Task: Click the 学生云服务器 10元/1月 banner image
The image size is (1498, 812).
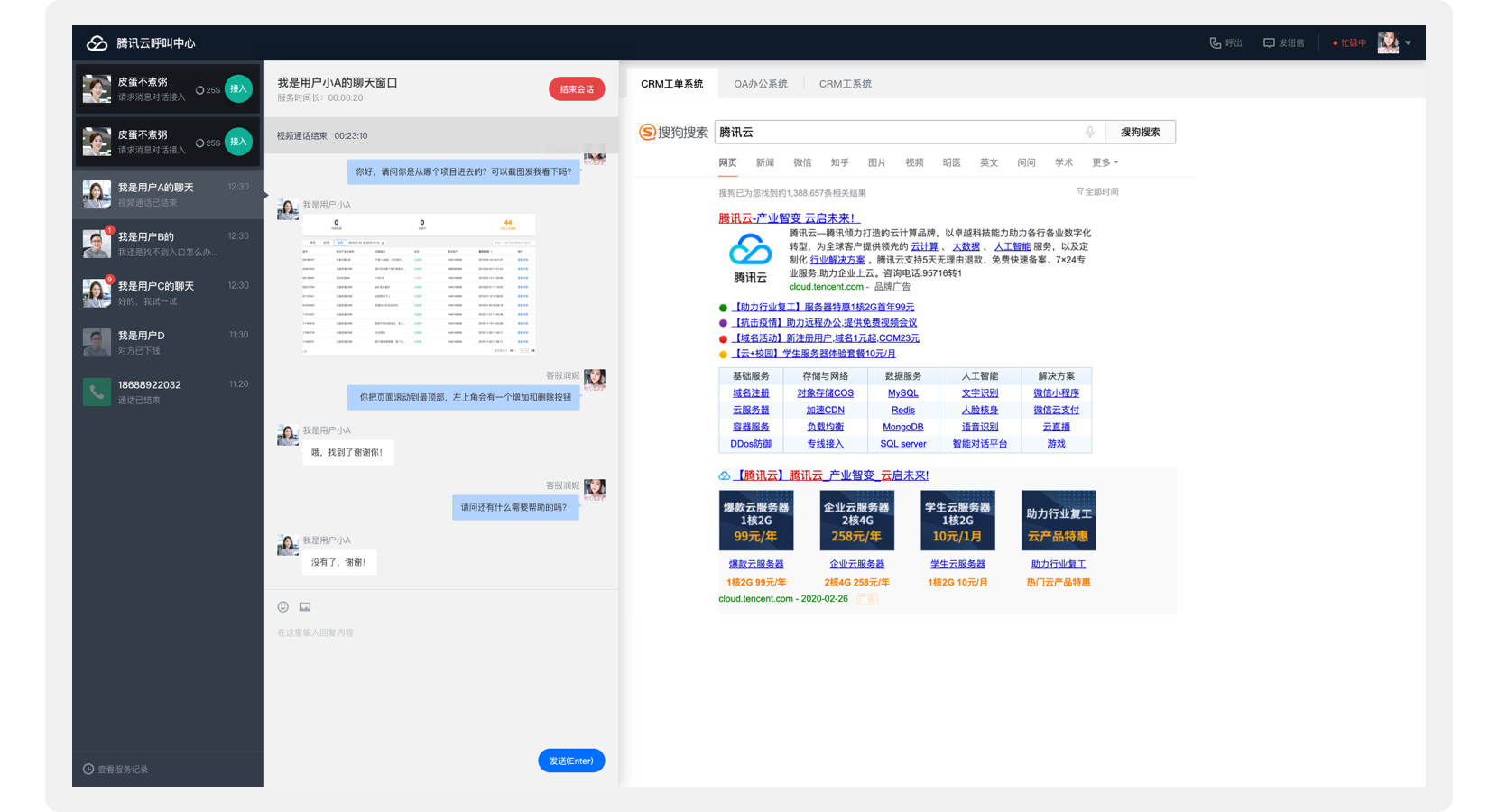Action: point(957,521)
